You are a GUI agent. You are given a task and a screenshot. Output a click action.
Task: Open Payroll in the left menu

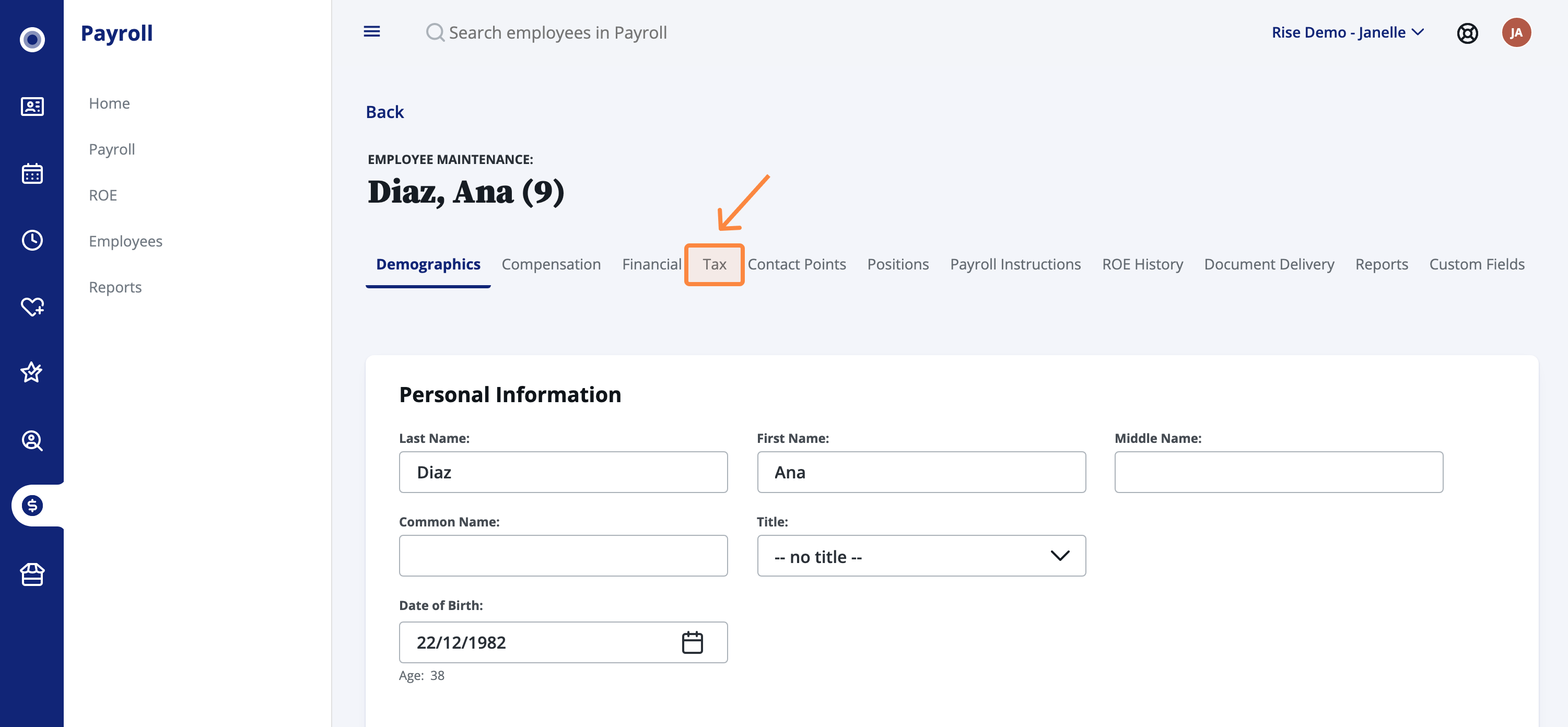[112, 149]
